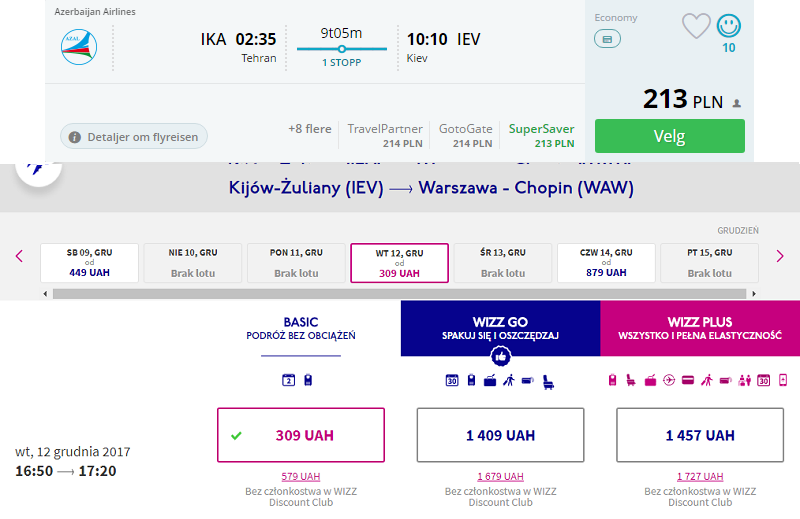Image resolution: width=800 pixels, height=519 pixels.
Task: Click the WIZZ GO fare header
Action: tap(501, 328)
